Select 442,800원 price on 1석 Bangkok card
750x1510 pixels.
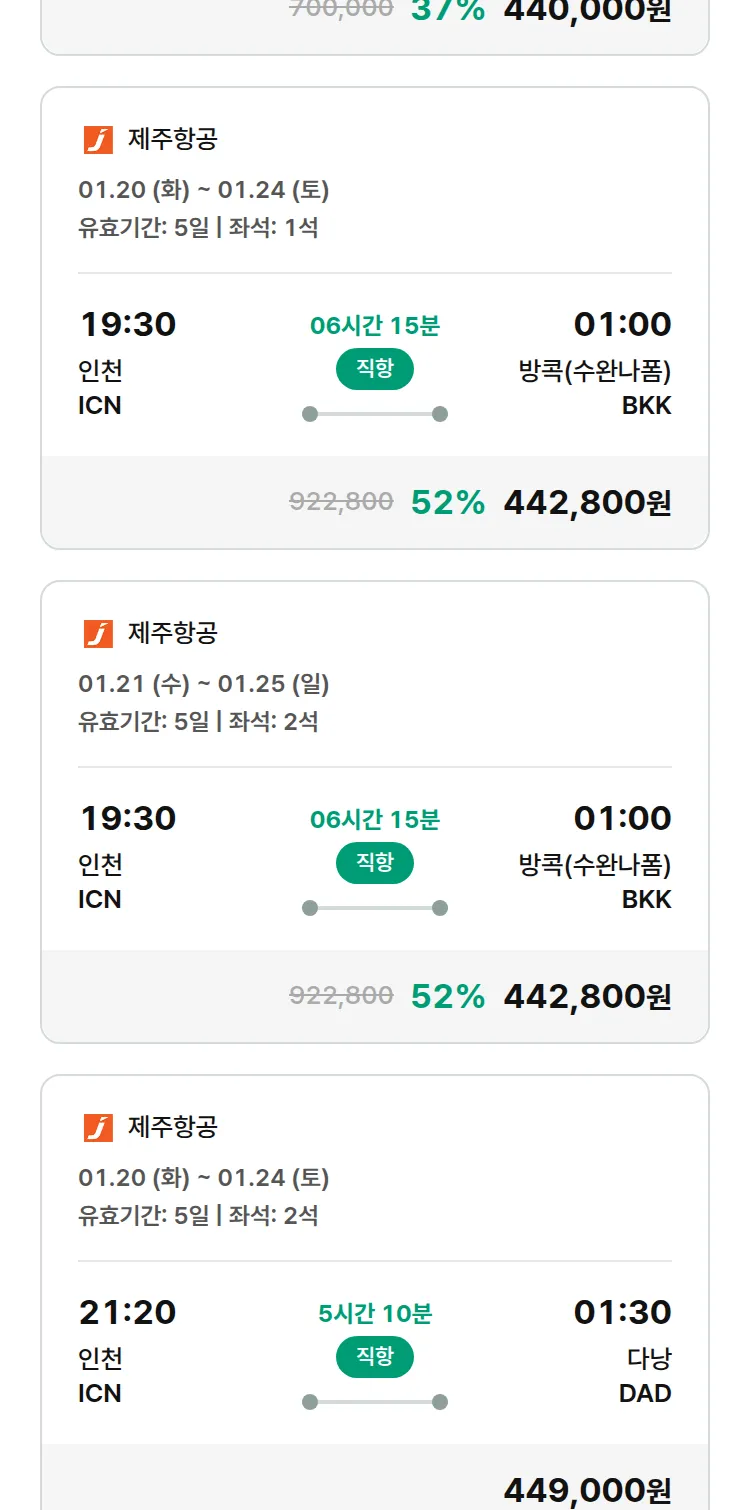pyautogui.click(x=586, y=502)
